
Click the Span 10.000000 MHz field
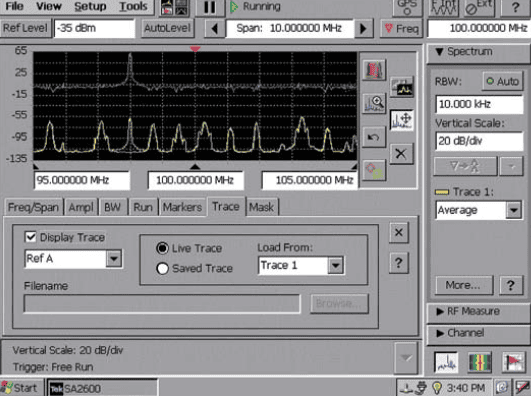pos(289,28)
